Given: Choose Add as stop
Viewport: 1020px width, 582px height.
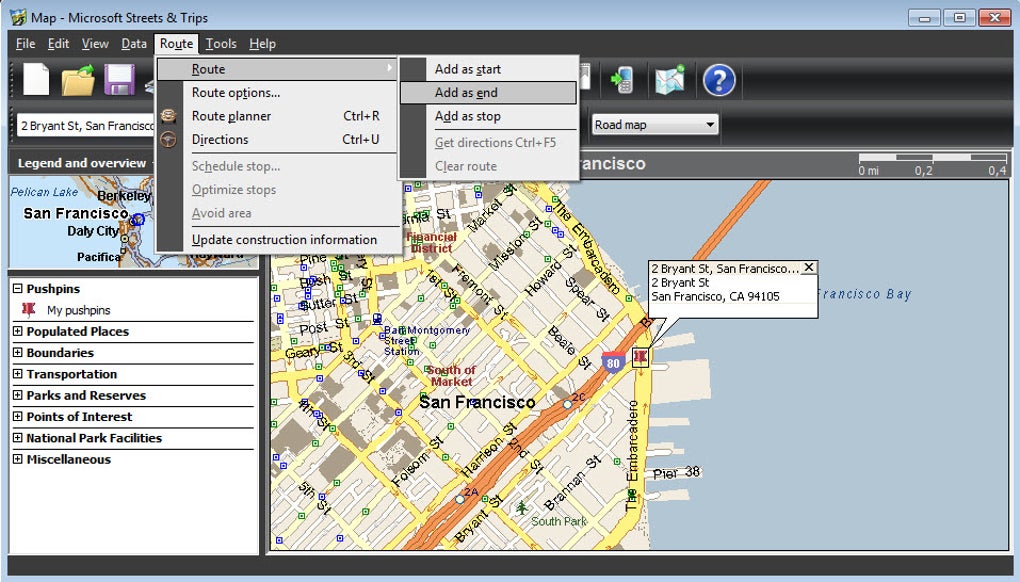Looking at the screenshot, I should 488,116.
